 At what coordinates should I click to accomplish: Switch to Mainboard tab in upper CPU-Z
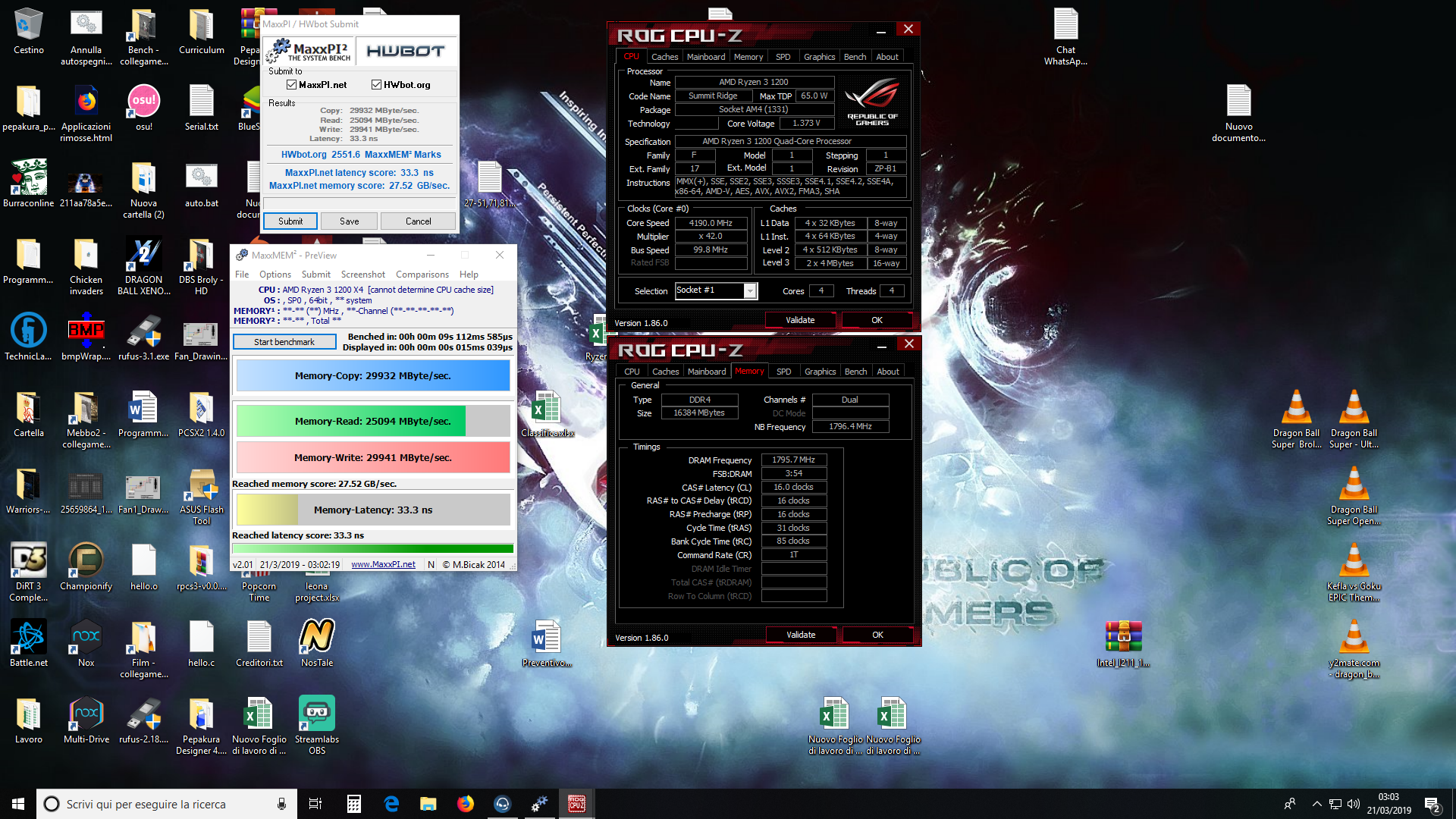705,57
